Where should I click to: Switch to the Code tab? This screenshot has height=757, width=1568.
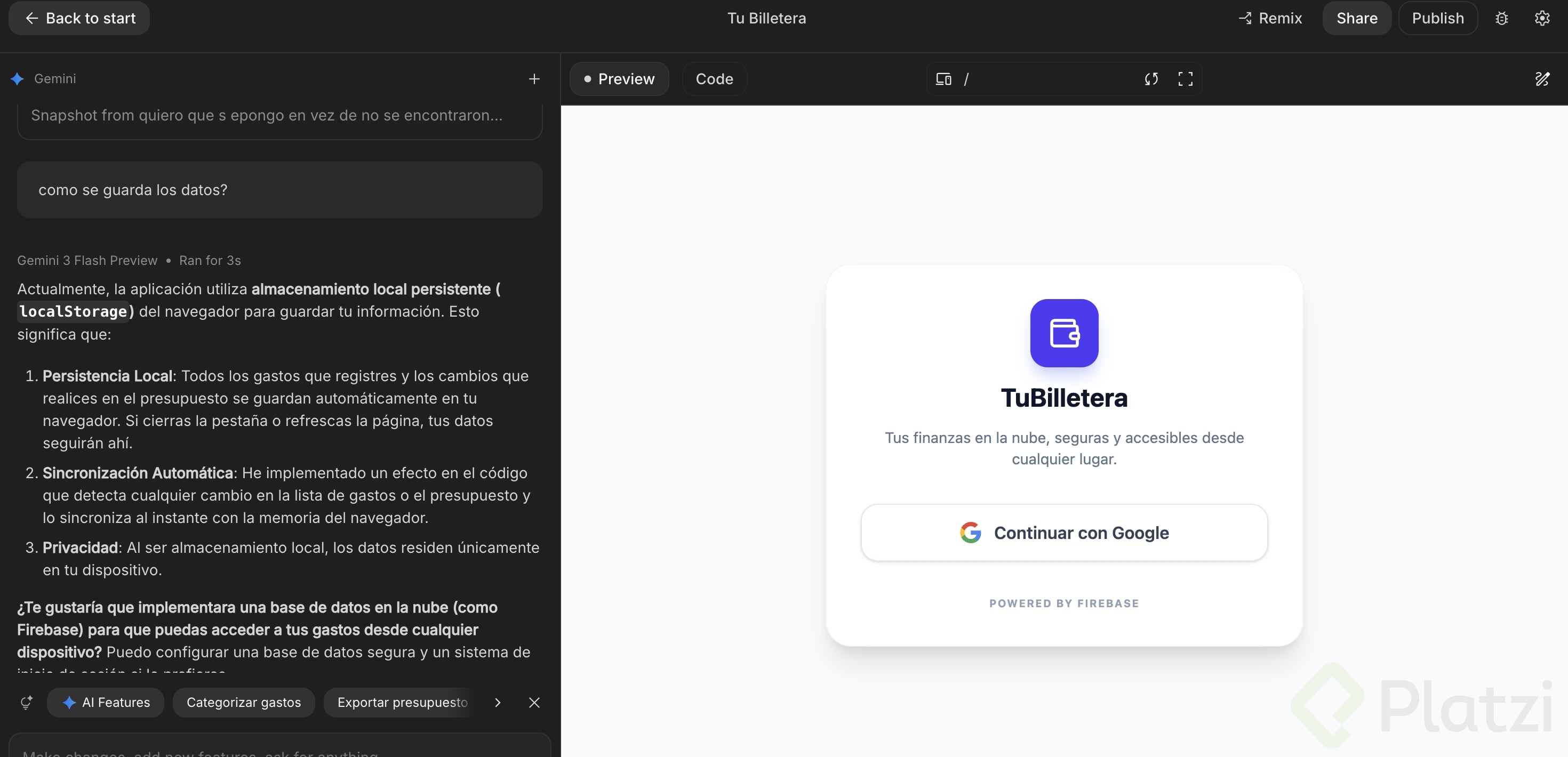point(714,79)
